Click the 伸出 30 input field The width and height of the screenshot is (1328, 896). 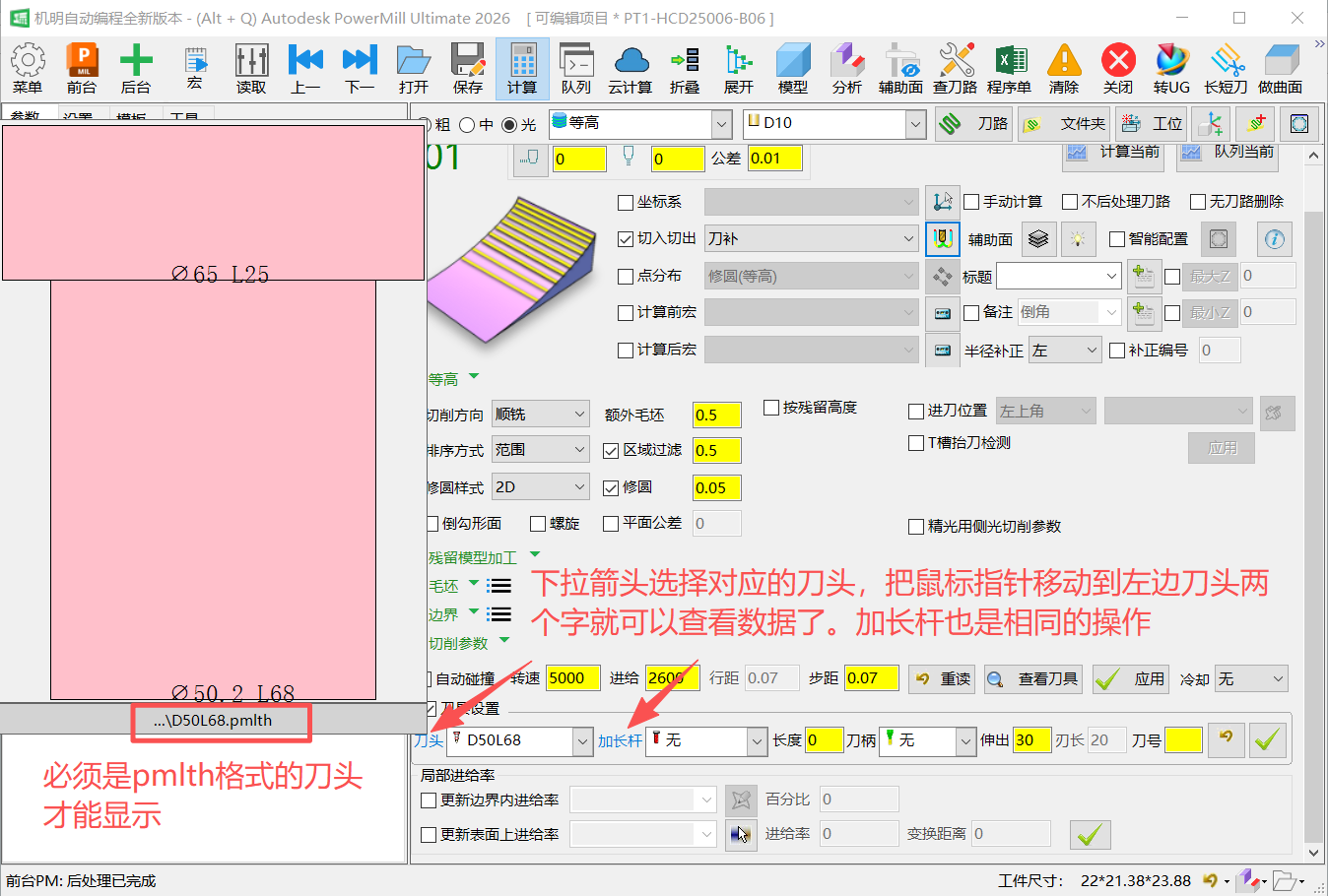pos(1031,740)
